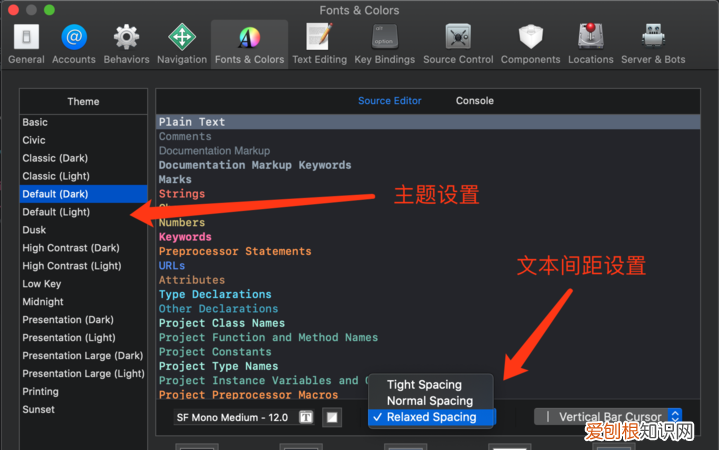The image size is (719, 450).
Task: Open the Behaviors gear pane
Action: 127,44
